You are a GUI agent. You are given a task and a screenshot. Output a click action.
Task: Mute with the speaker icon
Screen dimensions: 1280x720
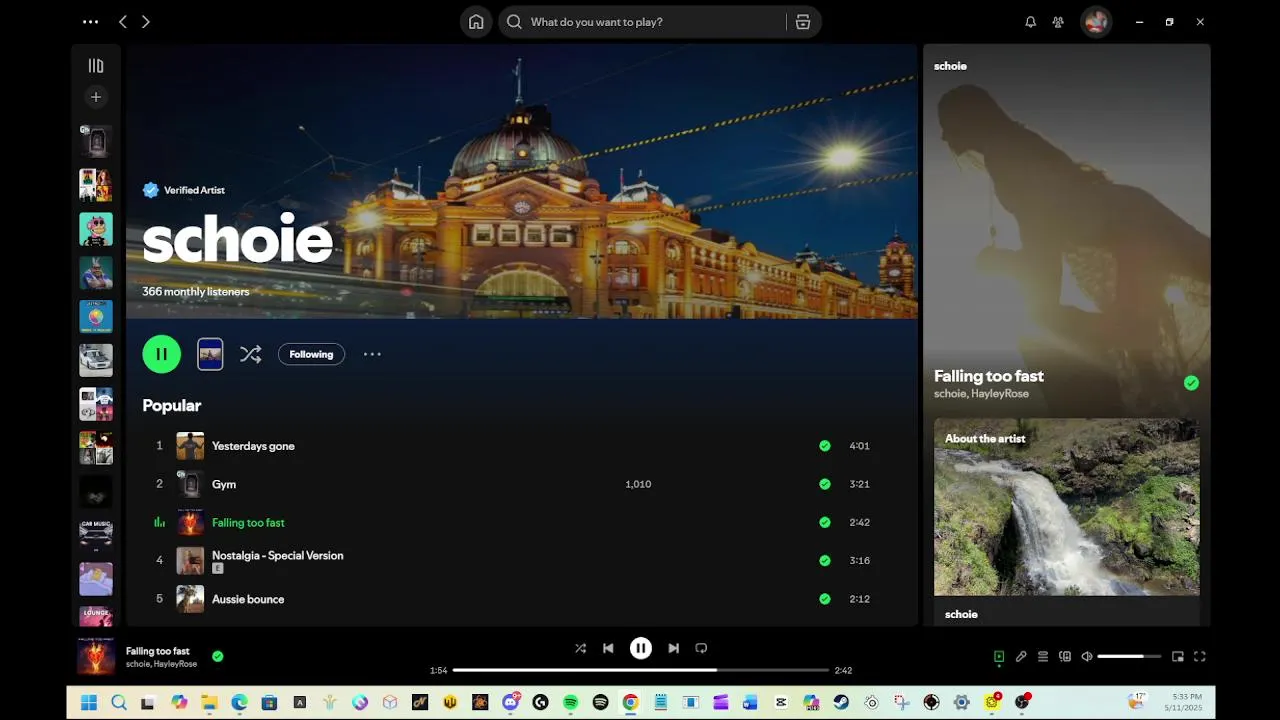pyautogui.click(x=1087, y=657)
